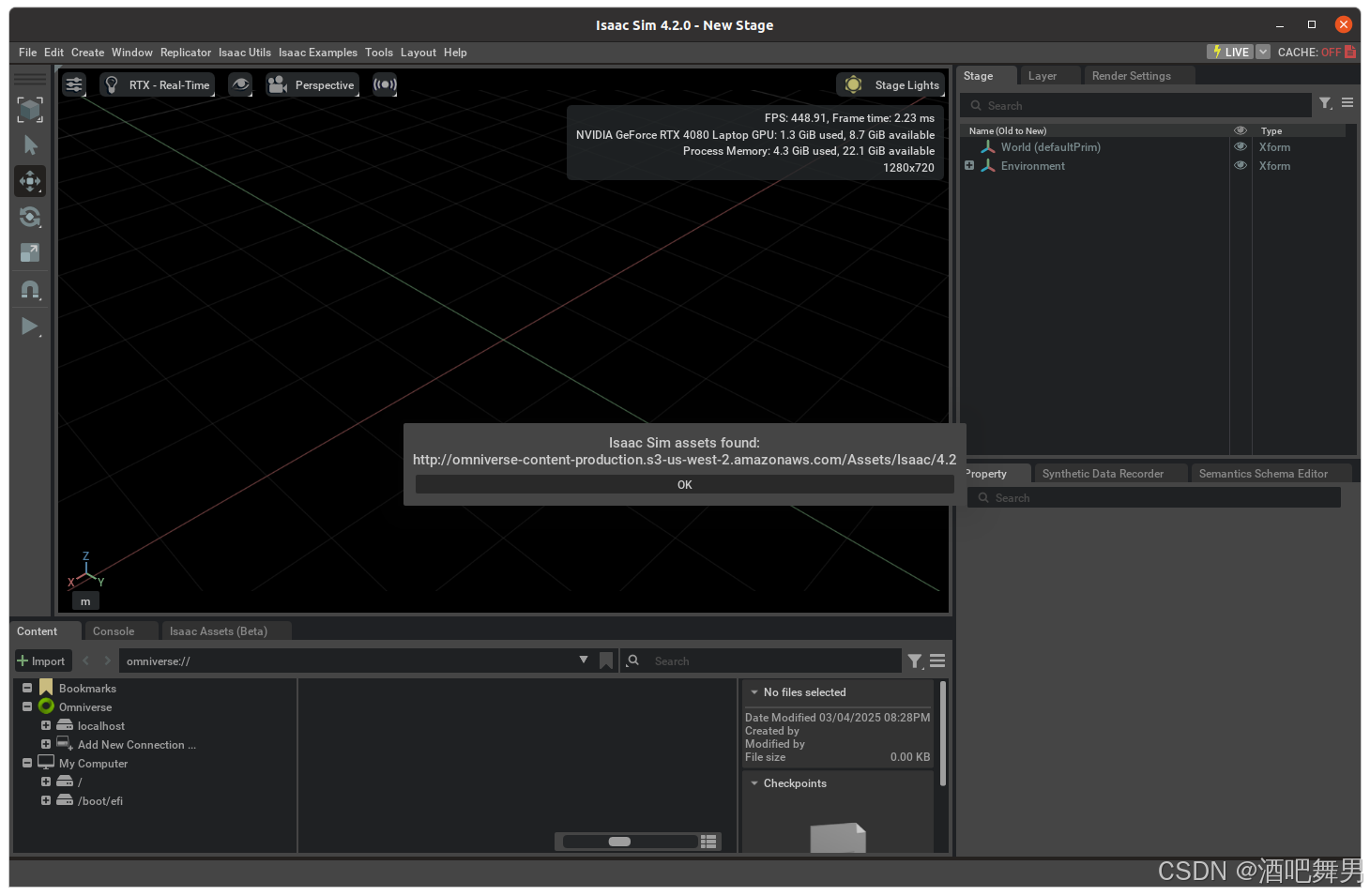Click the Import button

point(41,661)
